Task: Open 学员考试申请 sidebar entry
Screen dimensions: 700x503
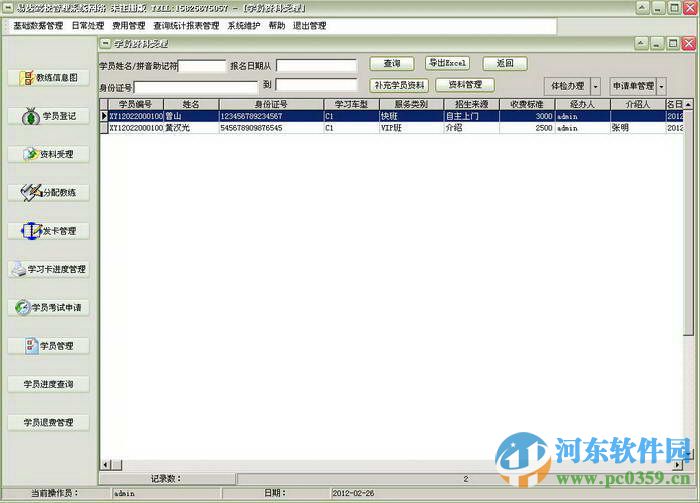Action: pos(48,308)
